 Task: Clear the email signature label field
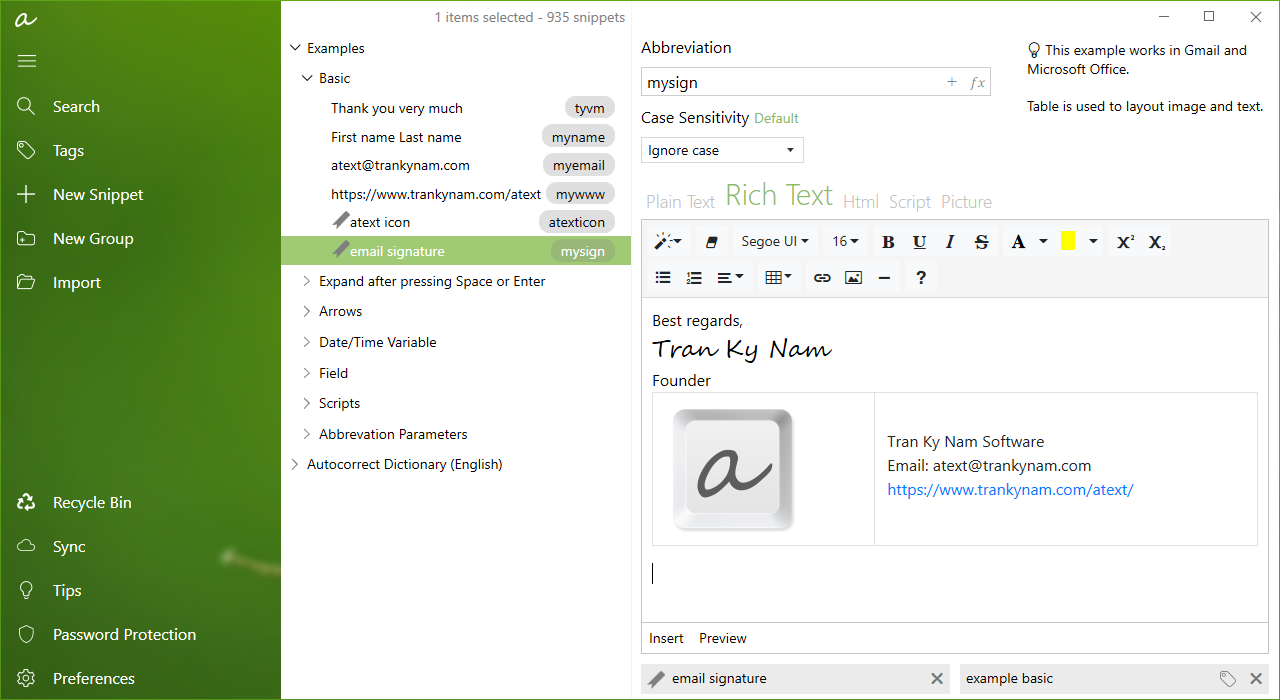pyautogui.click(x=937, y=679)
